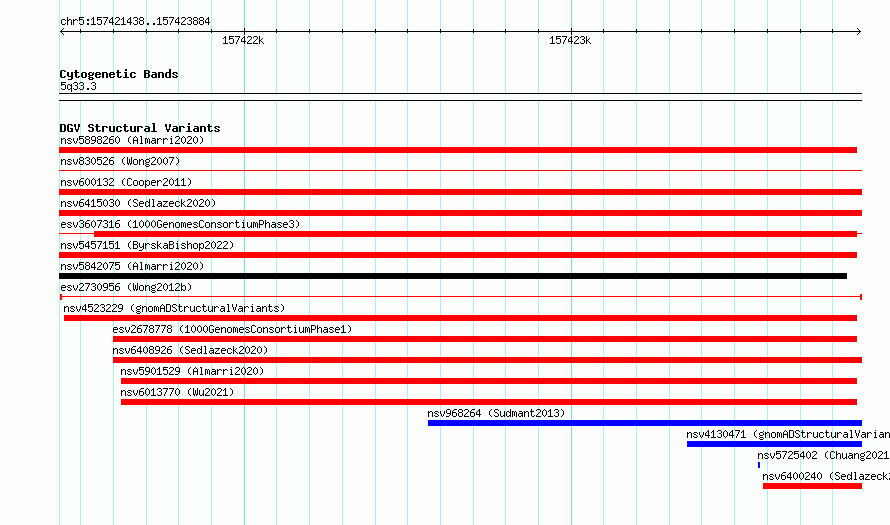Open the nsv830526 (Wong2007) variant label
Viewport: 890px width, 525px height.
point(120,161)
